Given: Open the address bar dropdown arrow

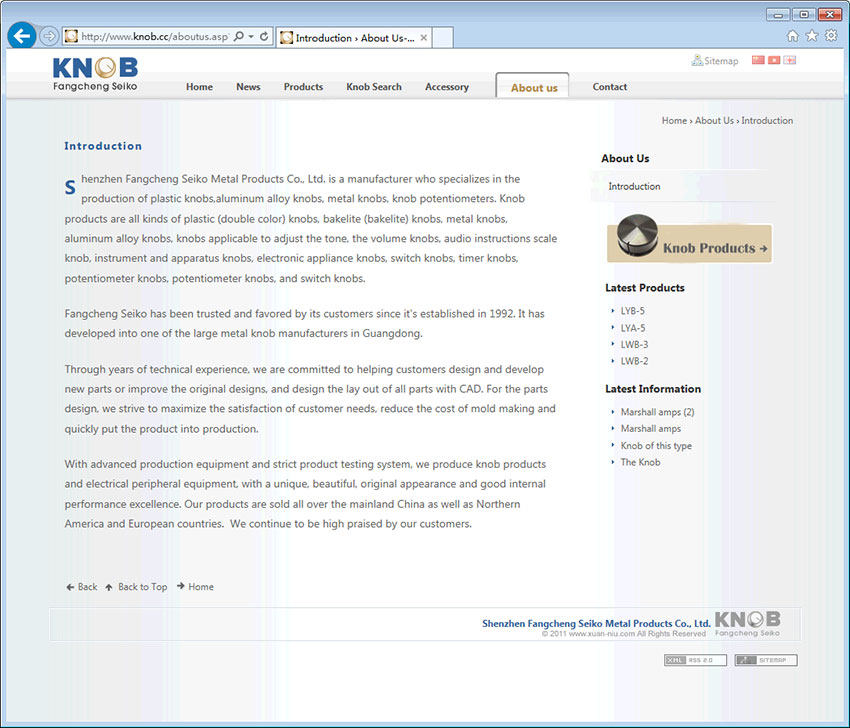Looking at the screenshot, I should [251, 37].
